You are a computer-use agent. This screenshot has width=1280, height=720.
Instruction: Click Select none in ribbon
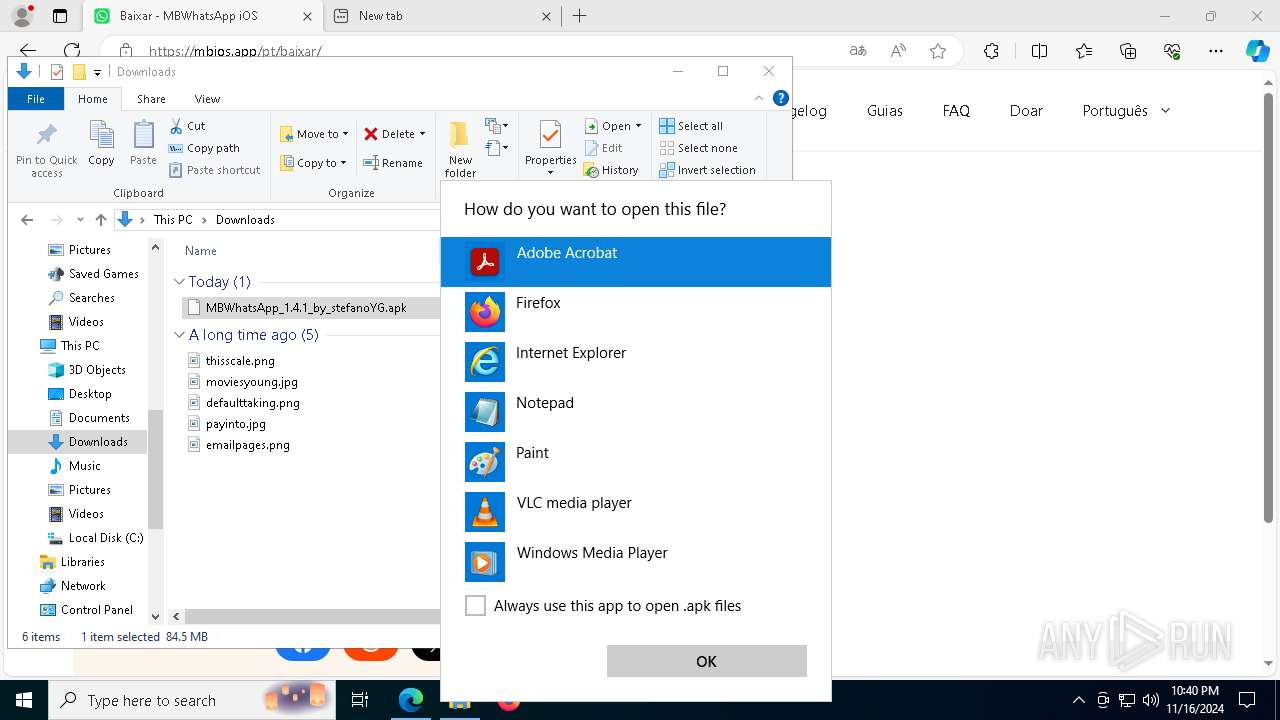click(699, 148)
